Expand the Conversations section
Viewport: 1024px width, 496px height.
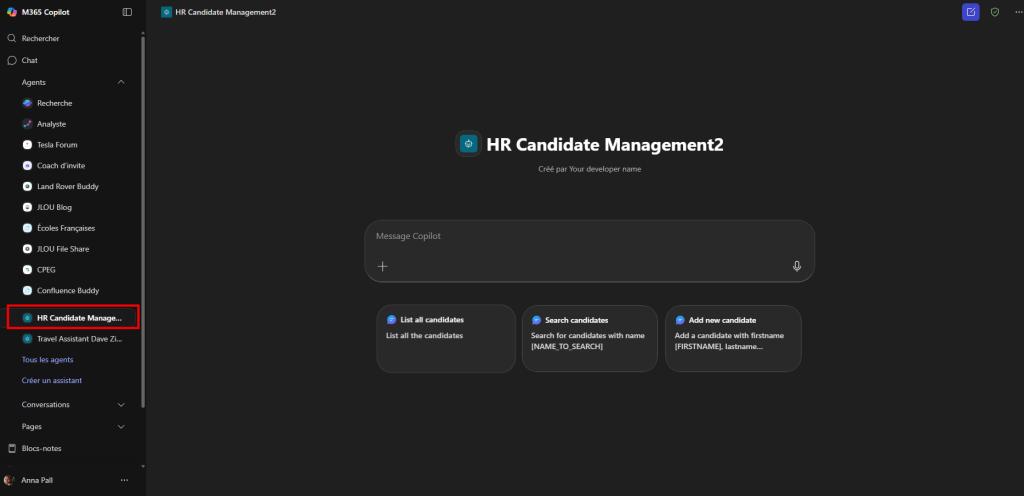point(121,405)
